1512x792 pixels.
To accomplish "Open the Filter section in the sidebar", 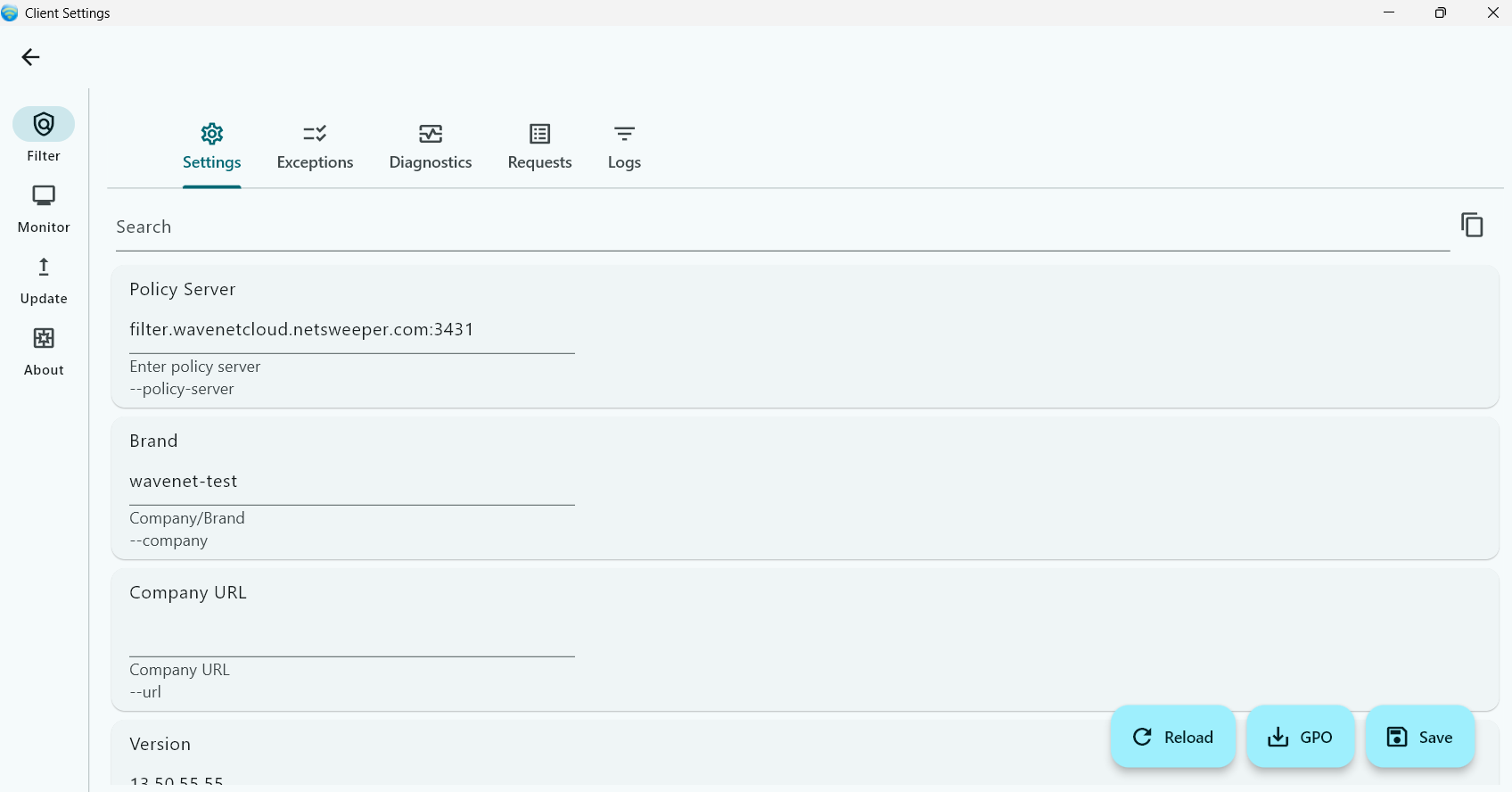I will point(44,136).
